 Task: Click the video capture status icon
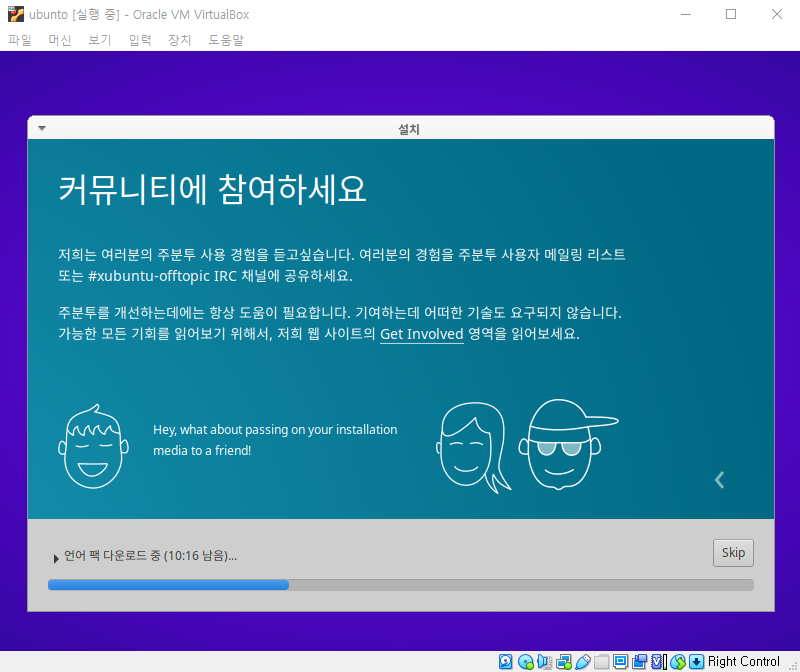(639, 662)
